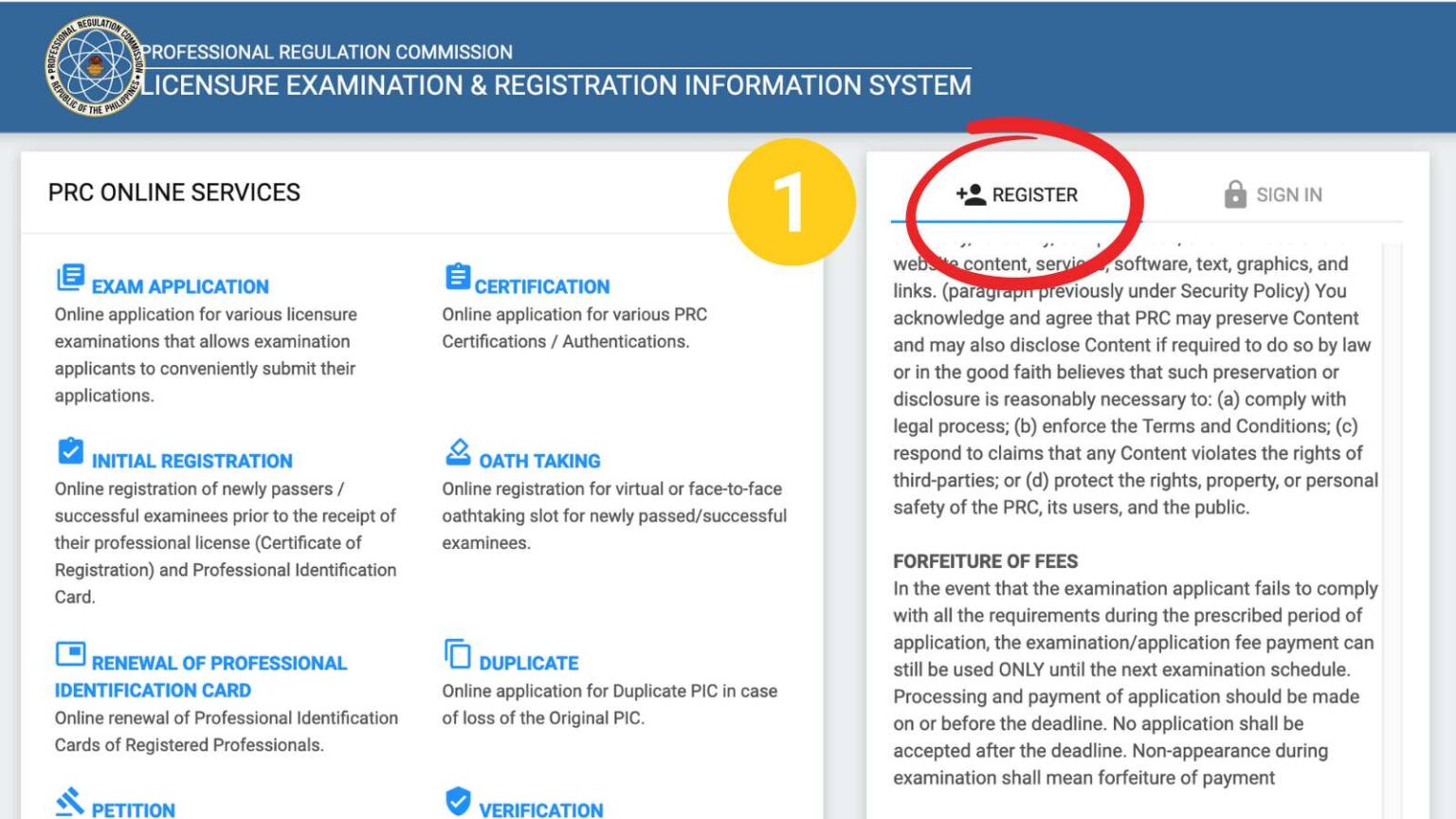The image size is (1456, 819).
Task: Open the INITIAL REGISTRATION link
Action: [x=191, y=461]
